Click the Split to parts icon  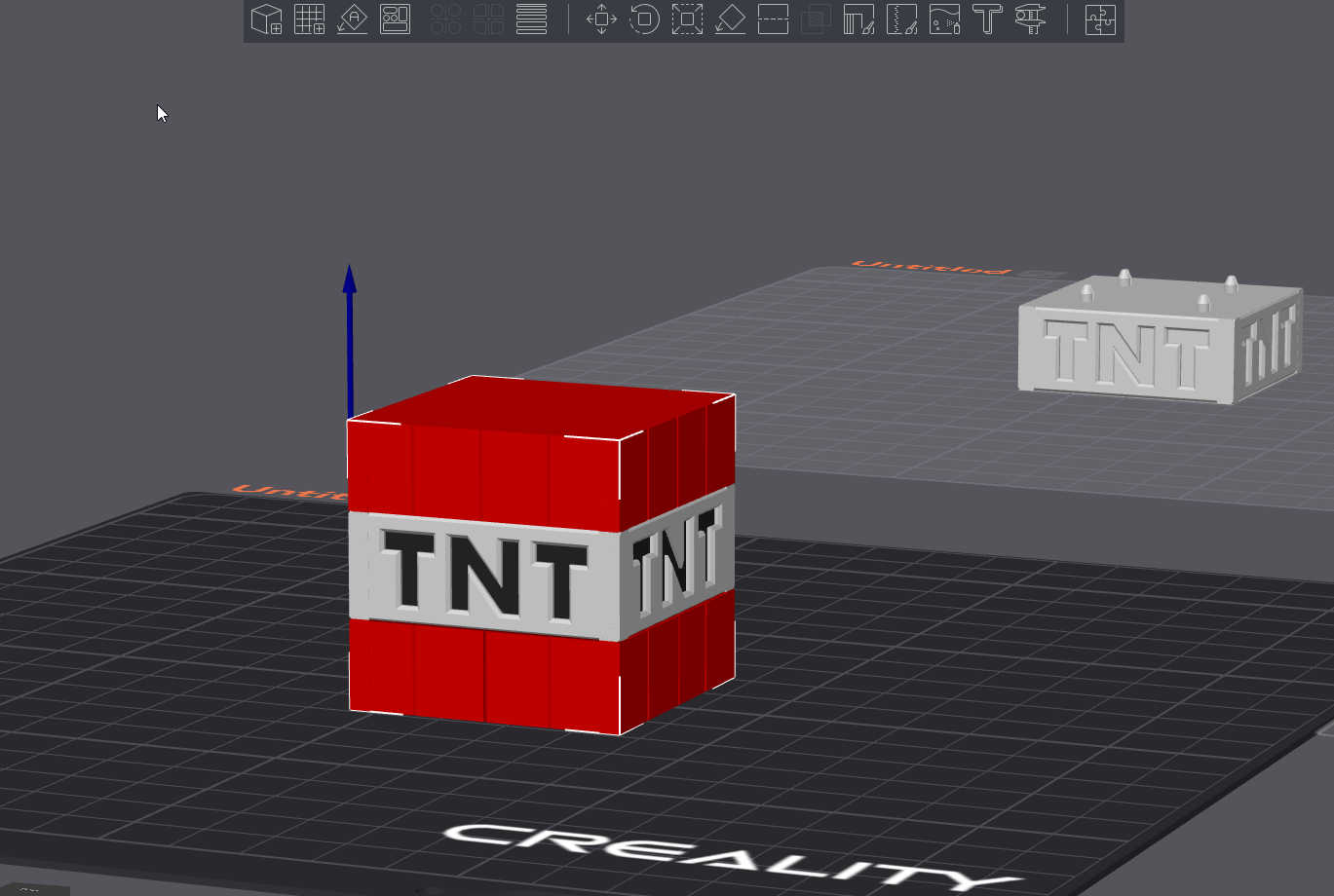pyautogui.click(x=488, y=19)
